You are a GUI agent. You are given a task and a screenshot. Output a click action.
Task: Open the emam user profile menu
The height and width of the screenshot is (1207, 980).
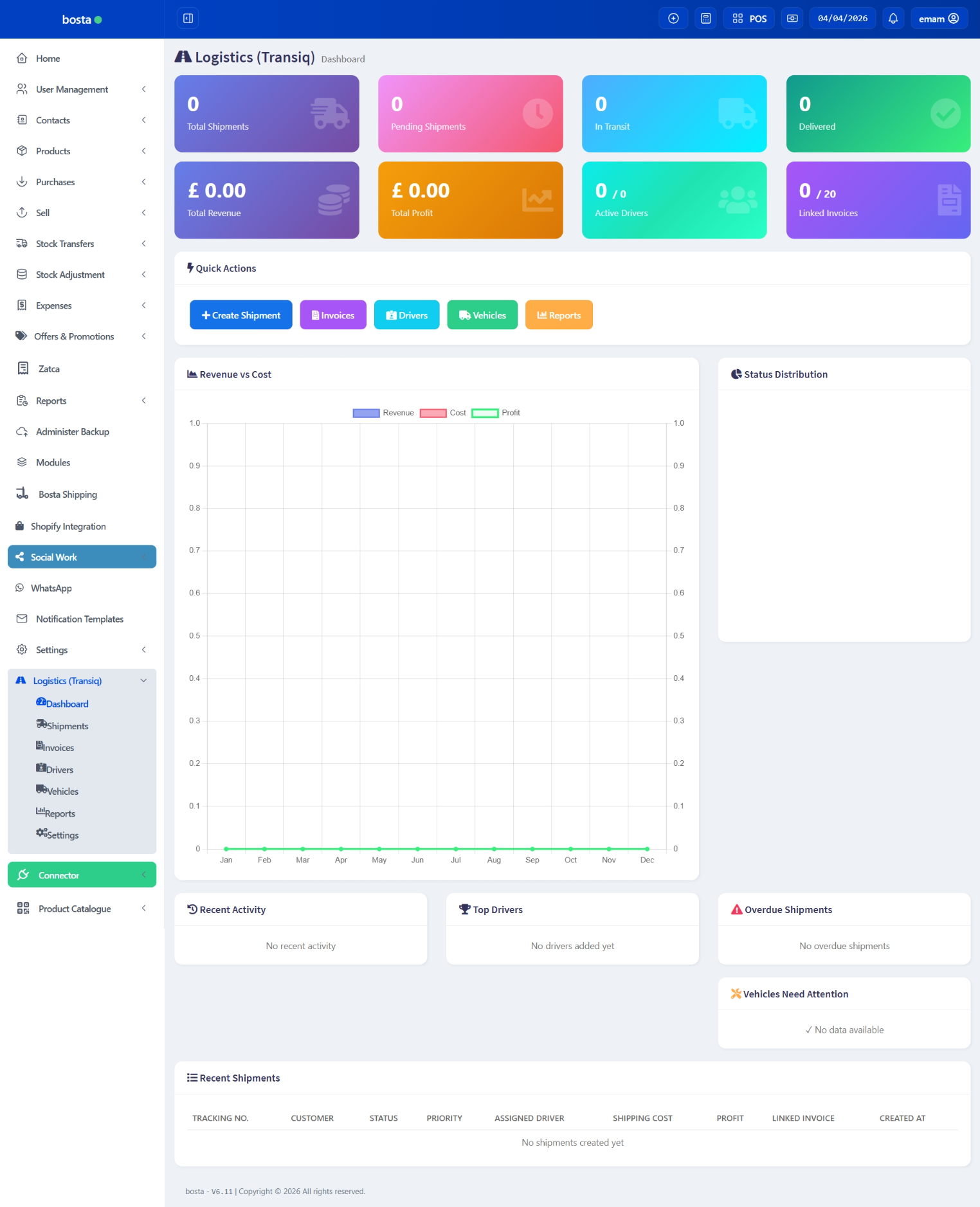938,19
